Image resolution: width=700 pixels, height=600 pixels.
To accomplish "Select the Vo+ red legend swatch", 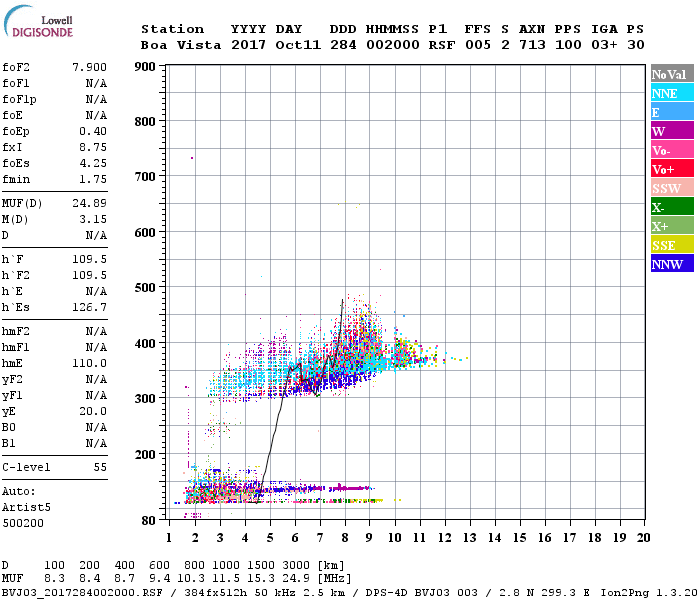I will 671,169.
